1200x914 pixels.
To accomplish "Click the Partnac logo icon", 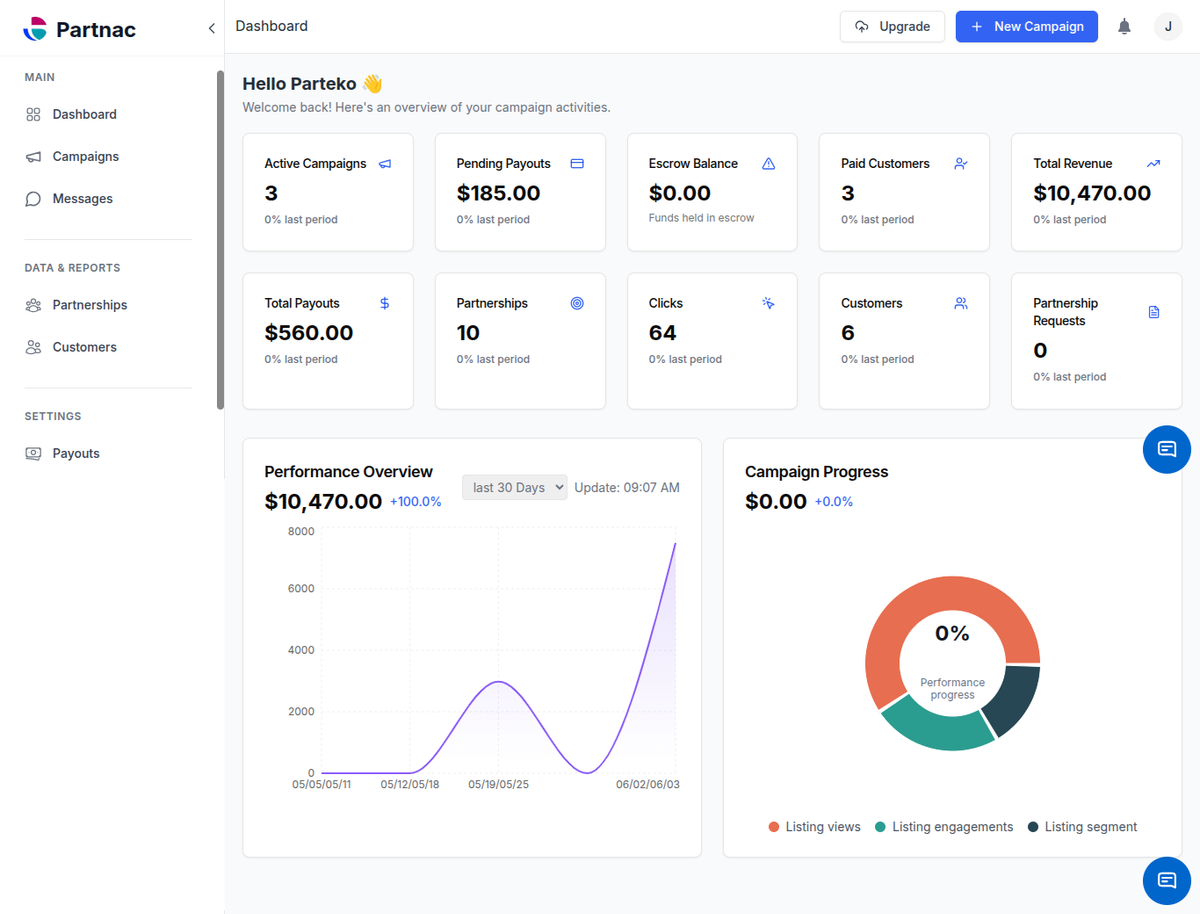I will 35,29.
